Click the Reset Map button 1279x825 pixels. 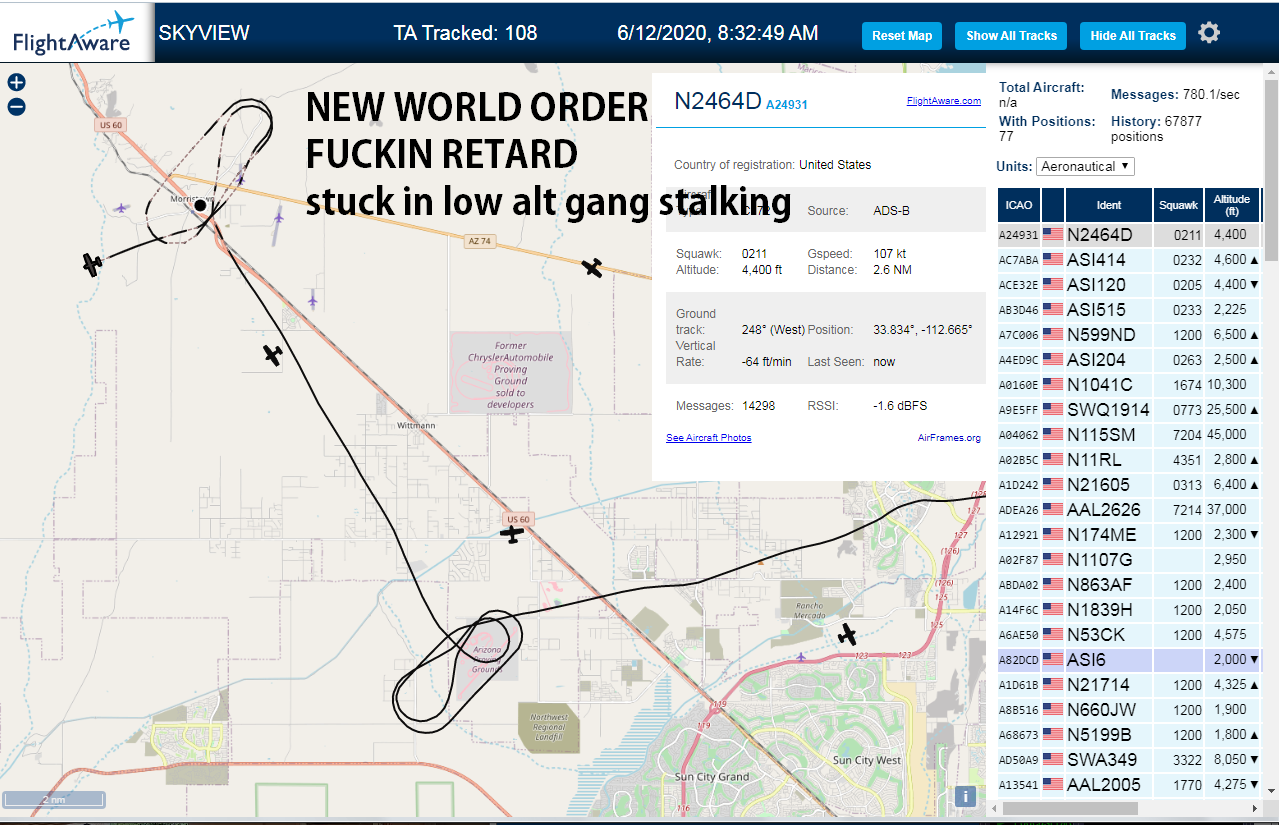tap(902, 36)
